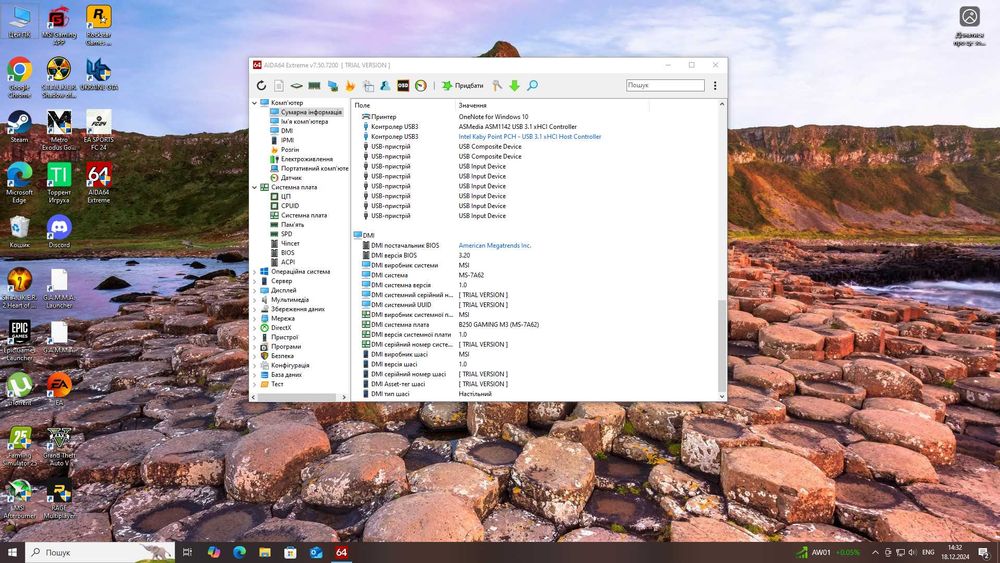
Task: Open the Discord desktop shortcut
Action: [x=59, y=229]
